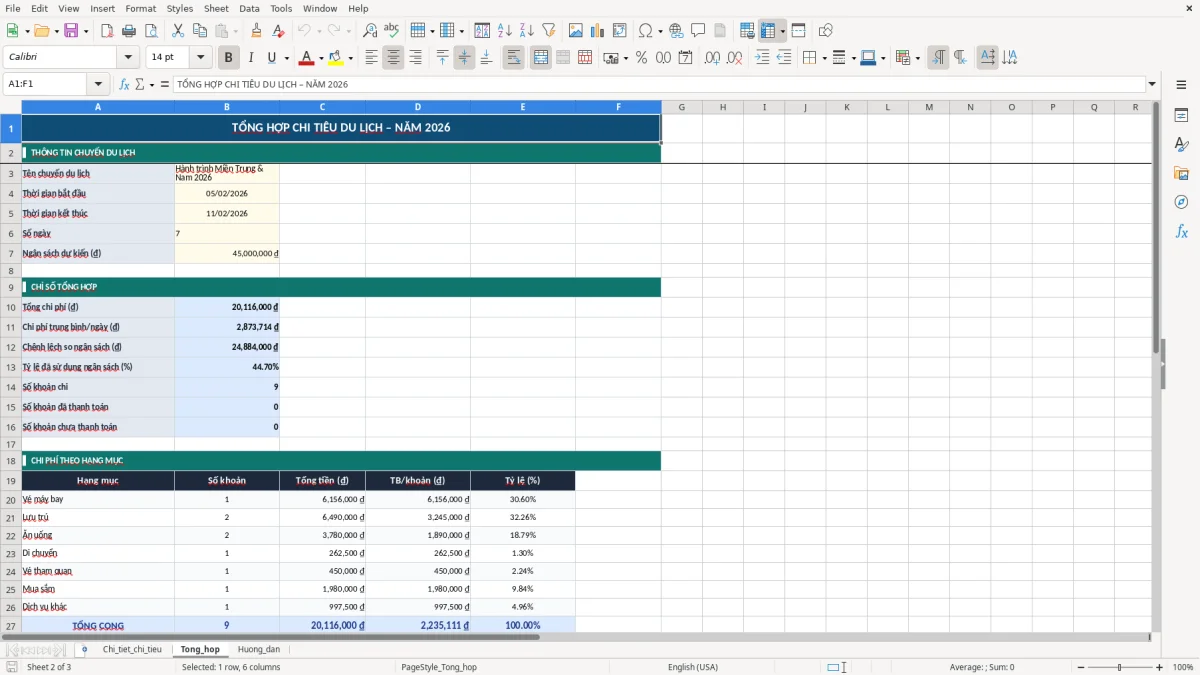Open the Sheet menu

pyautogui.click(x=216, y=8)
